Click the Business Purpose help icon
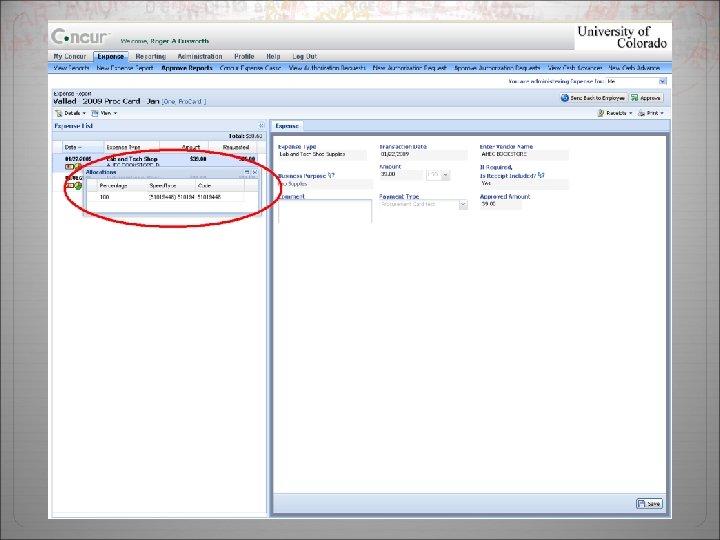Viewport: 720px width, 540px height. pyautogui.click(x=331, y=175)
